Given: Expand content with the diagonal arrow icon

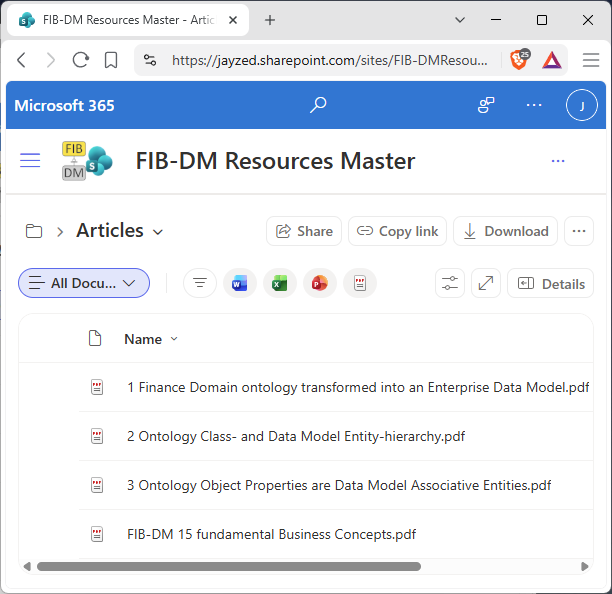Looking at the screenshot, I should click(x=486, y=283).
